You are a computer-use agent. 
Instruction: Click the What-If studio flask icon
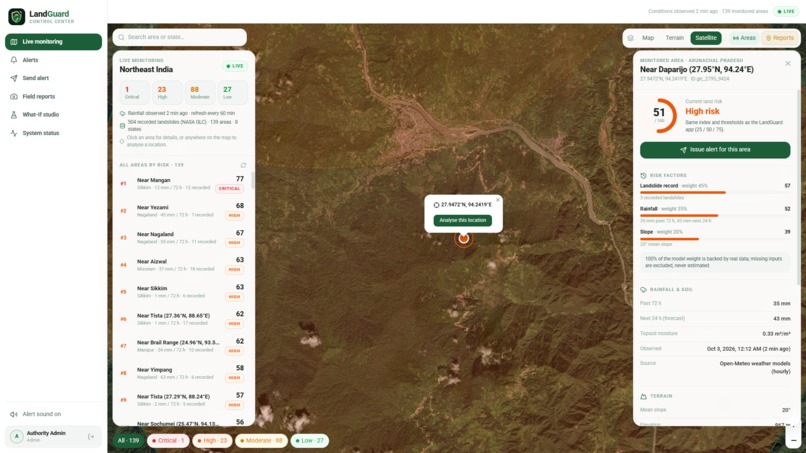click(14, 115)
